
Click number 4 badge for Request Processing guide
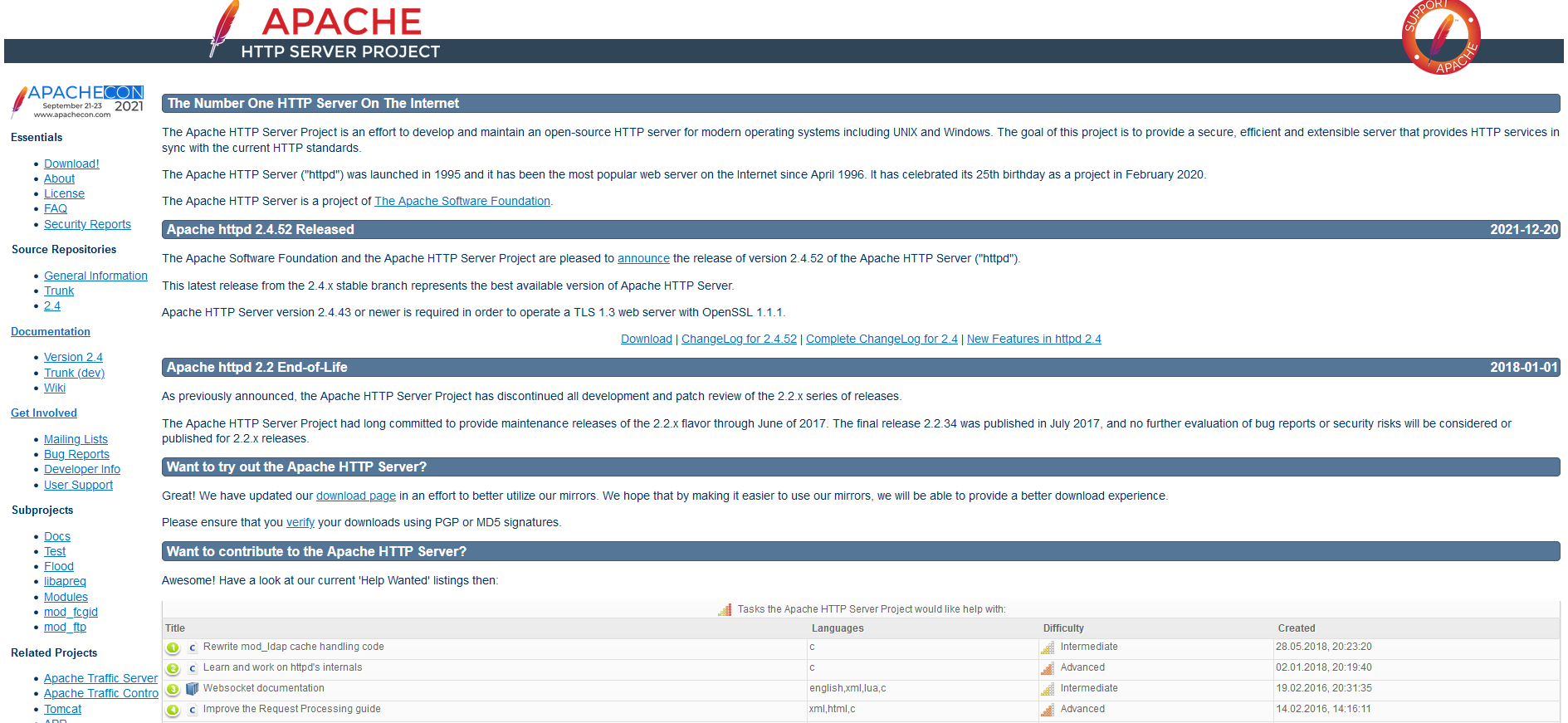[x=173, y=711]
